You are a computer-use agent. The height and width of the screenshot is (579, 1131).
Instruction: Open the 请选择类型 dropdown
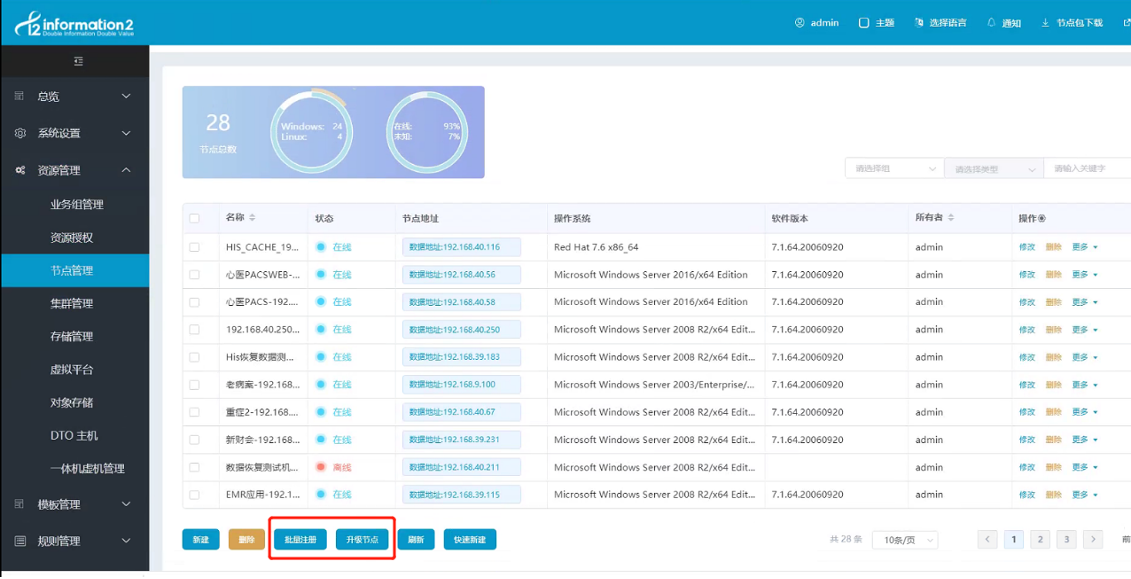pos(994,169)
